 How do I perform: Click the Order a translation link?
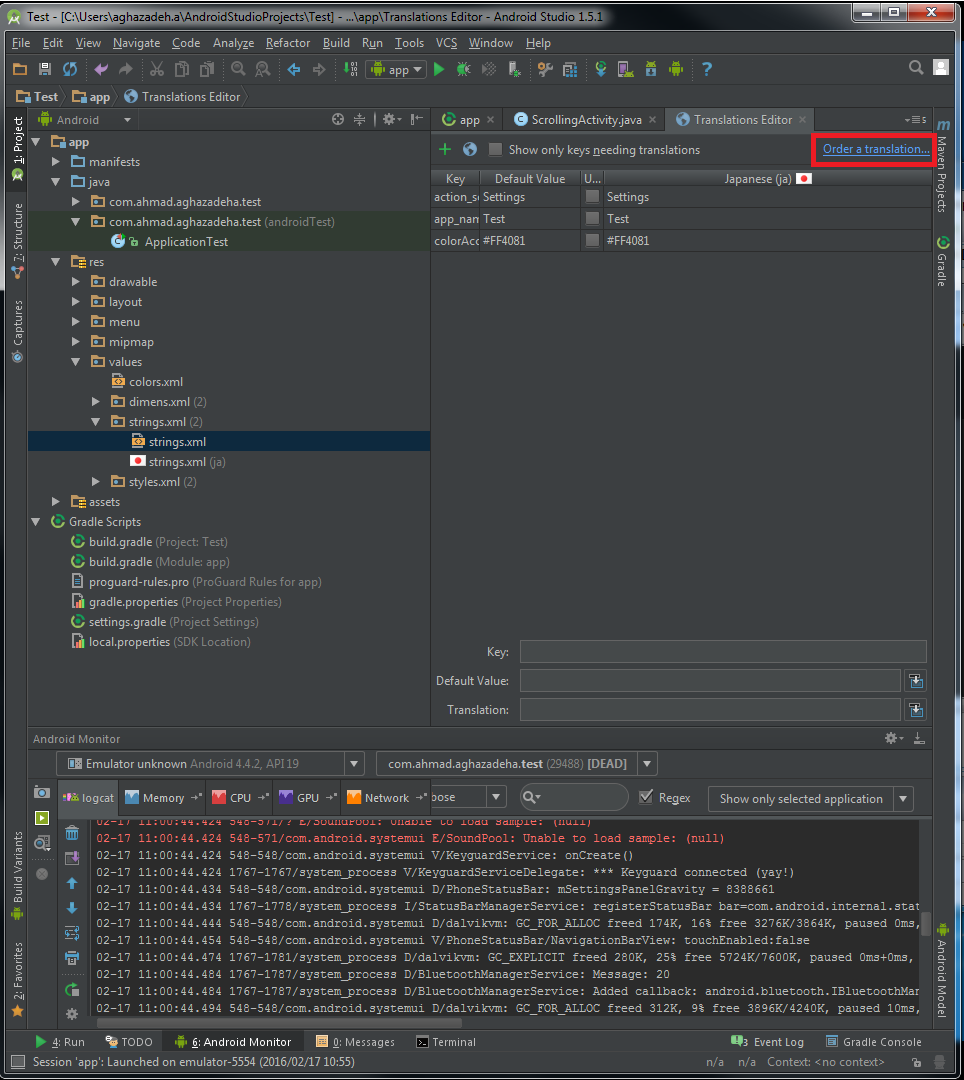(876, 149)
